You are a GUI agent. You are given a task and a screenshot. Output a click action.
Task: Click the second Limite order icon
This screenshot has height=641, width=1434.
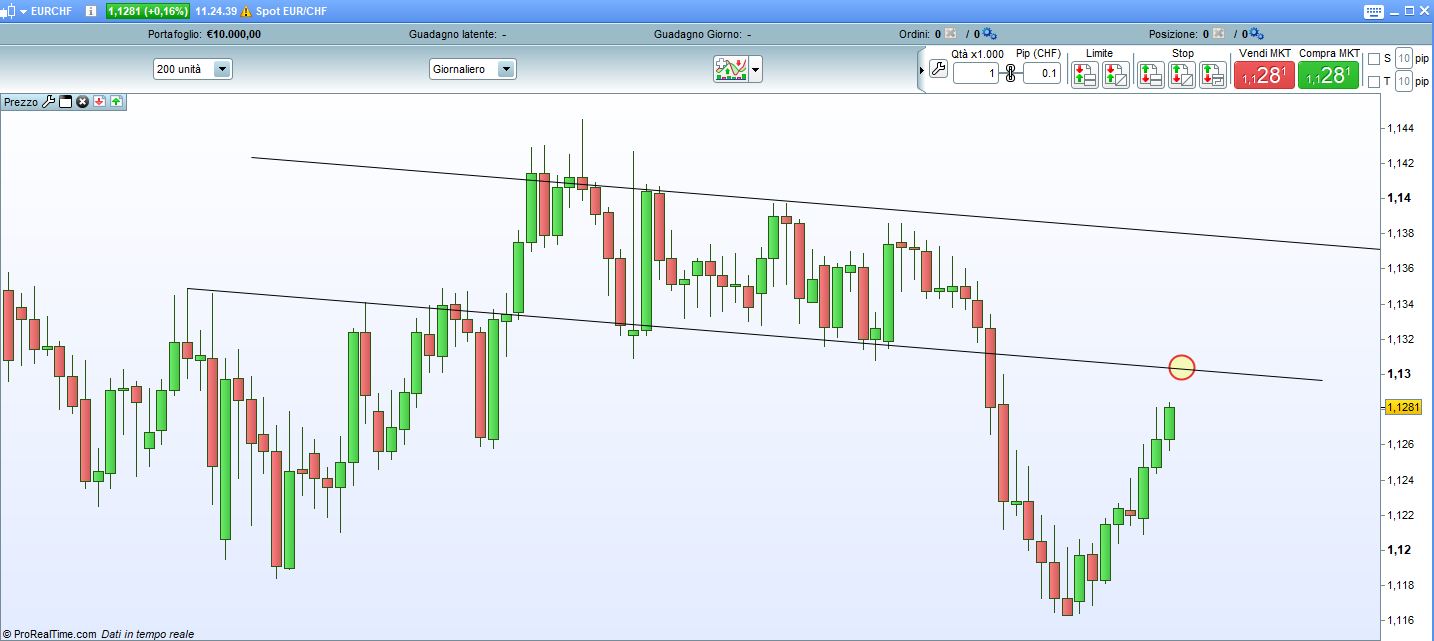coord(1116,75)
